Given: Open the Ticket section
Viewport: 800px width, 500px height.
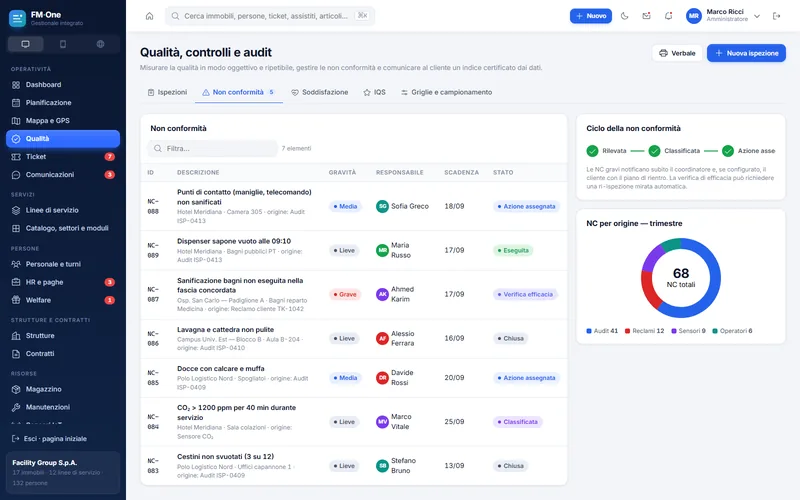Looking at the screenshot, I should point(63,157).
